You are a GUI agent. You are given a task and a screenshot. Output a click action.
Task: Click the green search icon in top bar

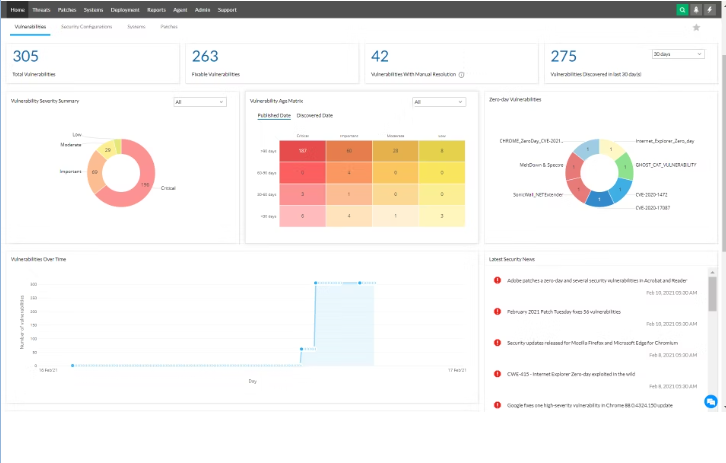(682, 9)
